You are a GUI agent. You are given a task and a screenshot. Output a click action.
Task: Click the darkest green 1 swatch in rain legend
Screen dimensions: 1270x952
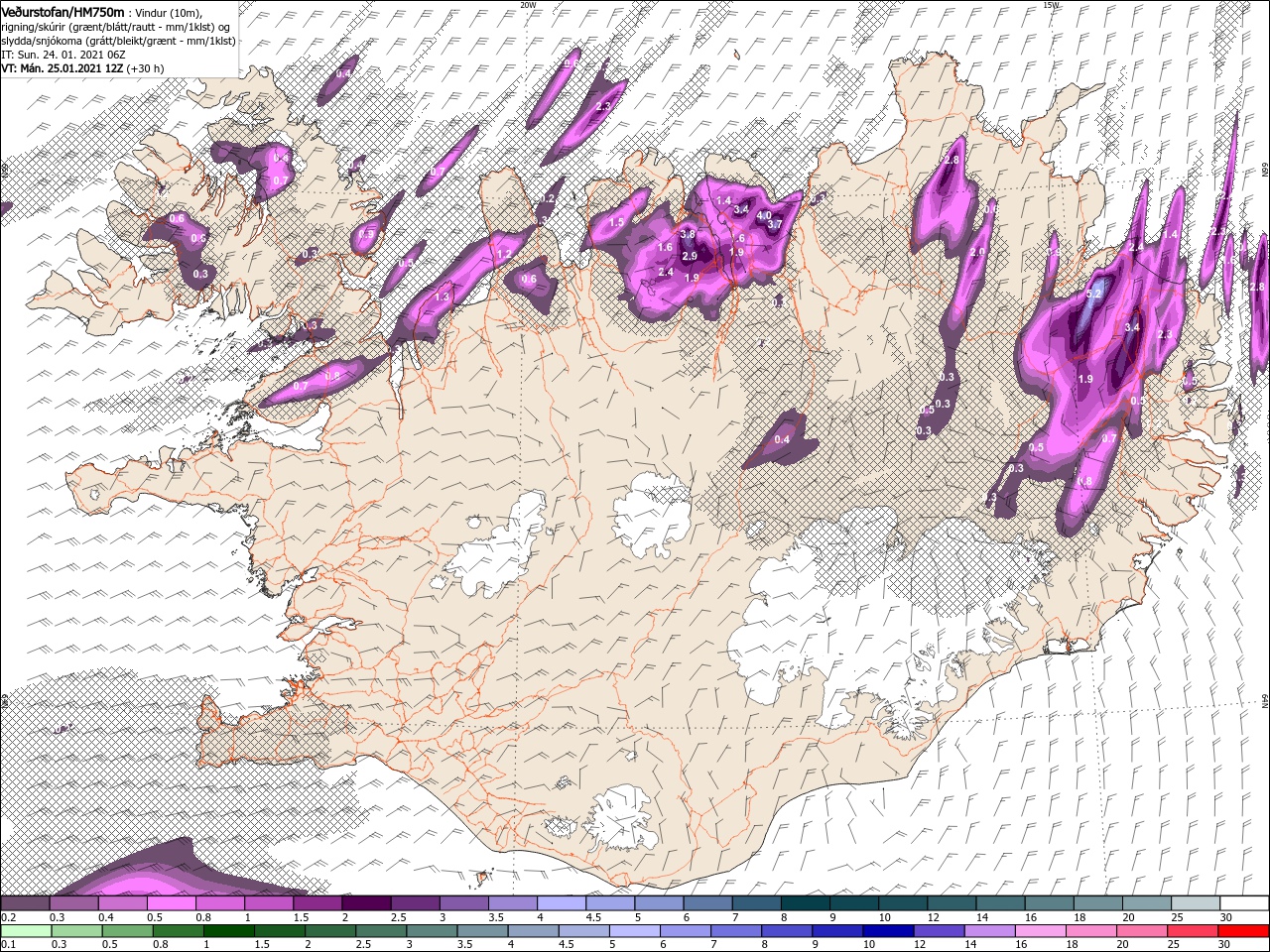(228, 931)
